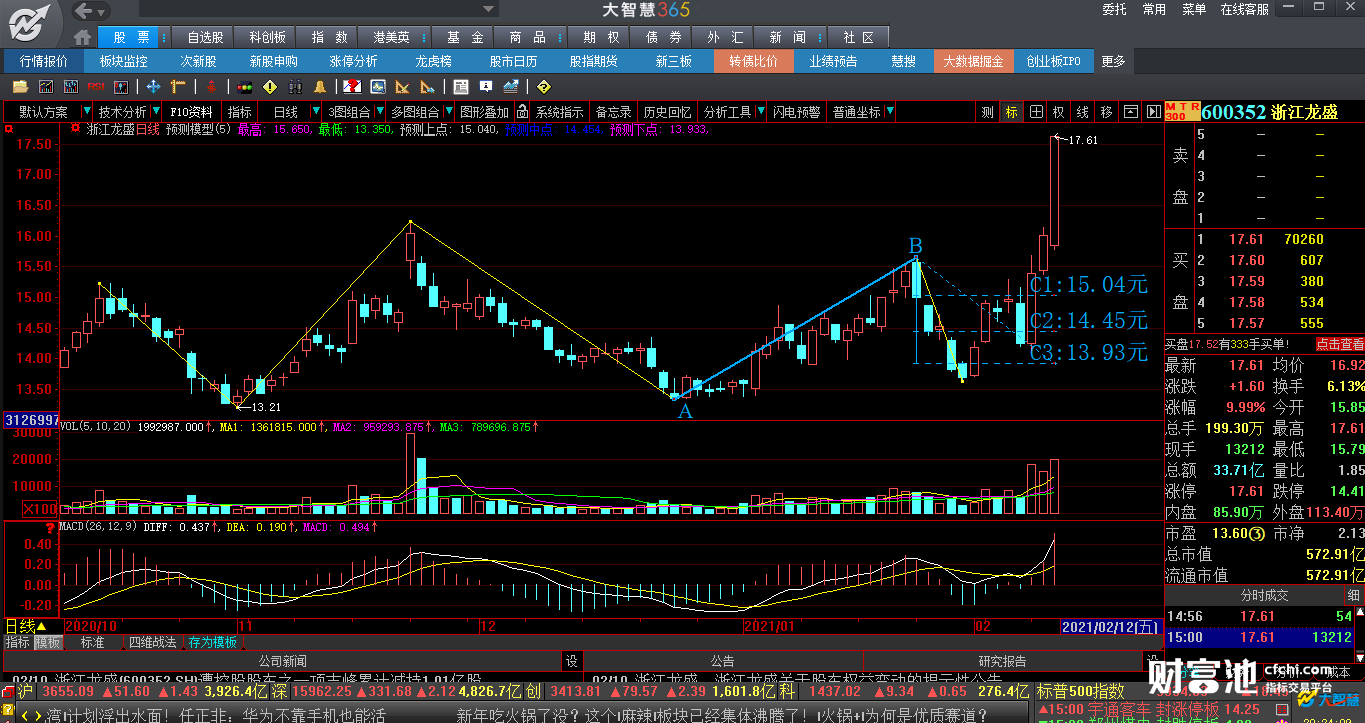The width and height of the screenshot is (1365, 723).
Task: Click the 更多 button after 创业板IPO
Action: pyautogui.click(x=1114, y=61)
